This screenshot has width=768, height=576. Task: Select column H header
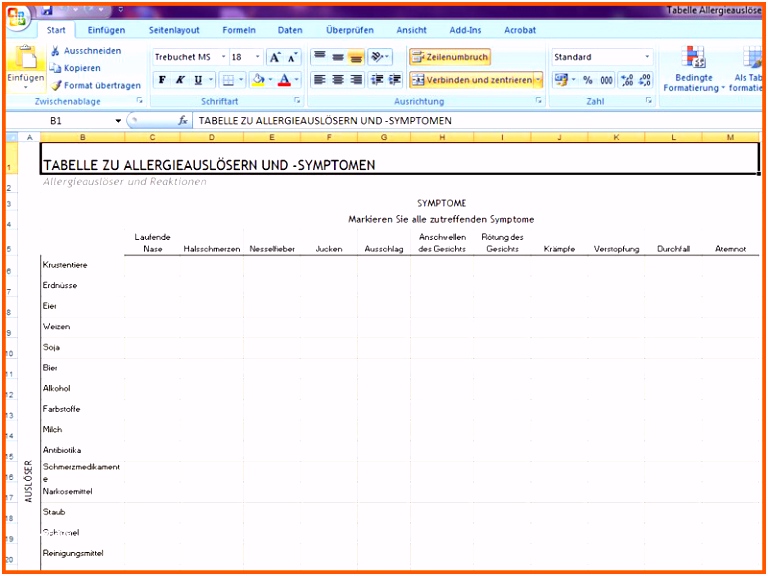click(x=442, y=137)
